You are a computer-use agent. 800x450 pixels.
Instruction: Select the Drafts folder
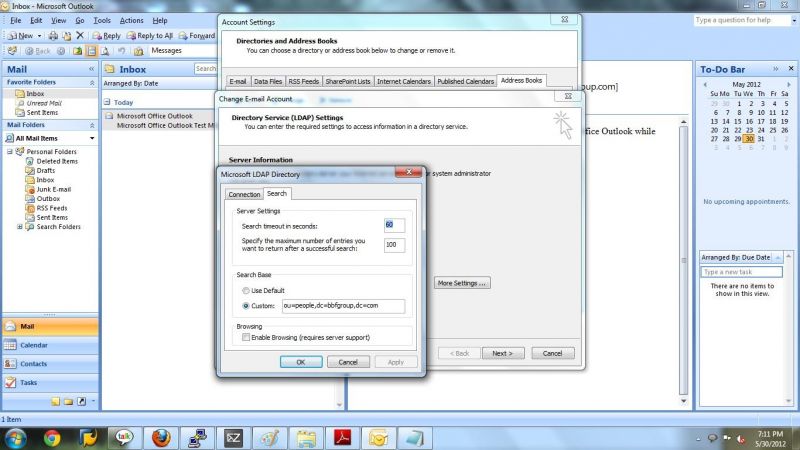pyautogui.click(x=45, y=170)
